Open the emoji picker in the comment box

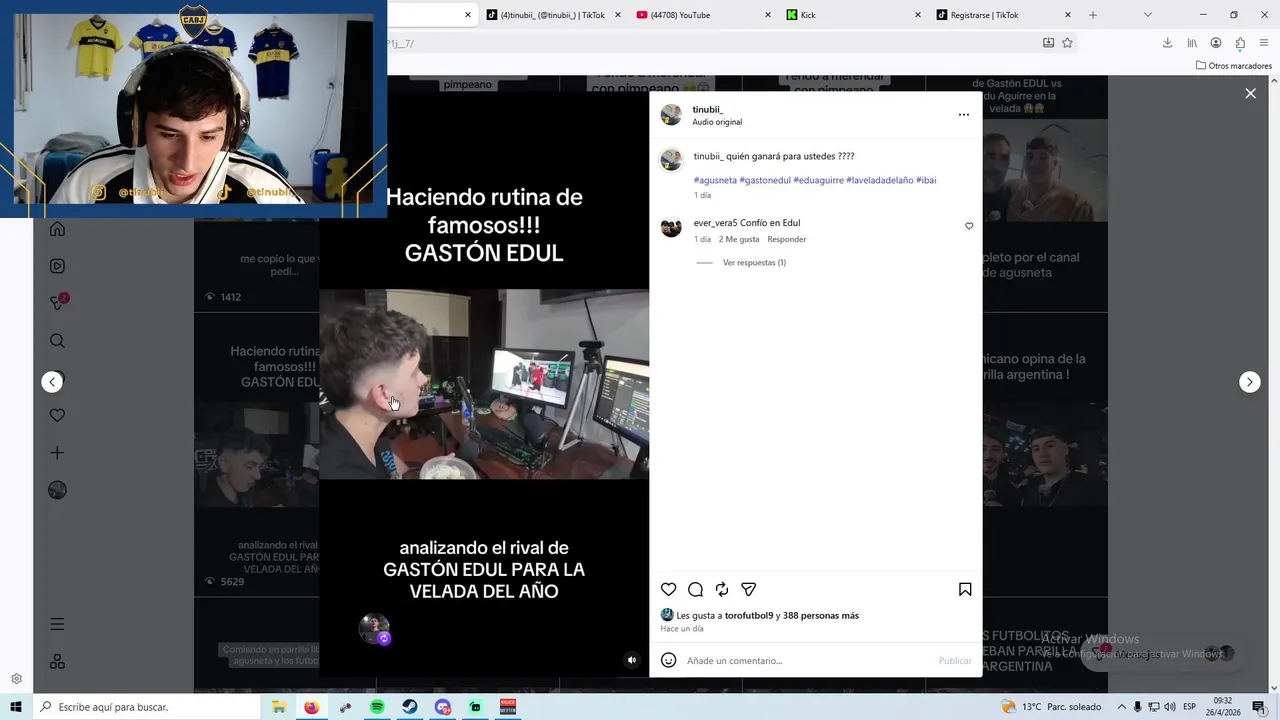669,660
